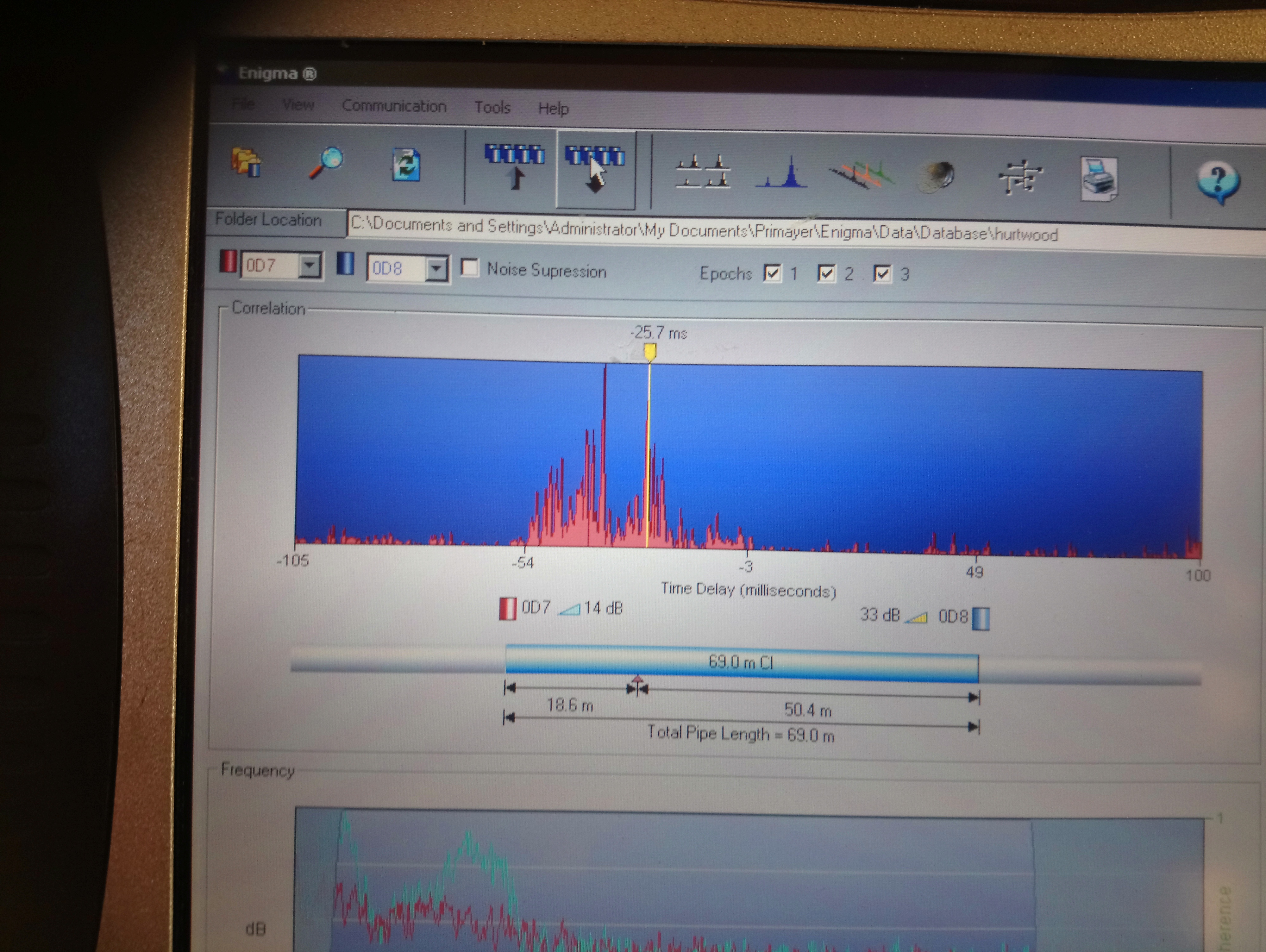Open the 3D waterfall plot icon
This screenshot has height=952, width=1266.
(862, 175)
